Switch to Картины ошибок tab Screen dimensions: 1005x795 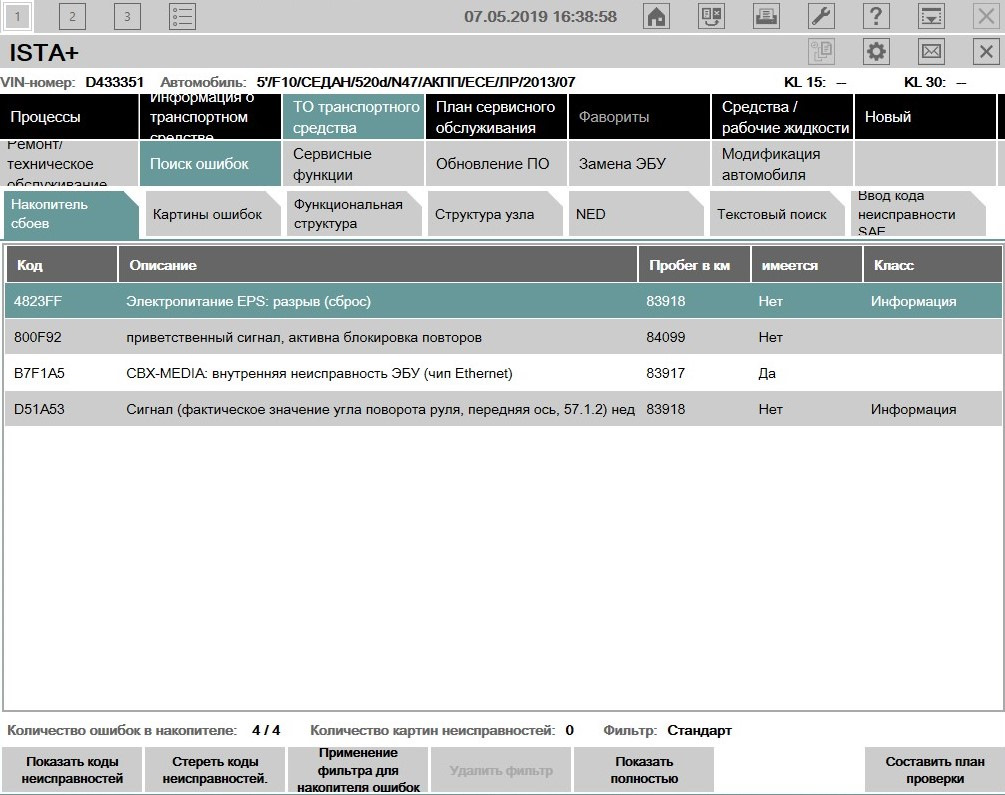[213, 214]
